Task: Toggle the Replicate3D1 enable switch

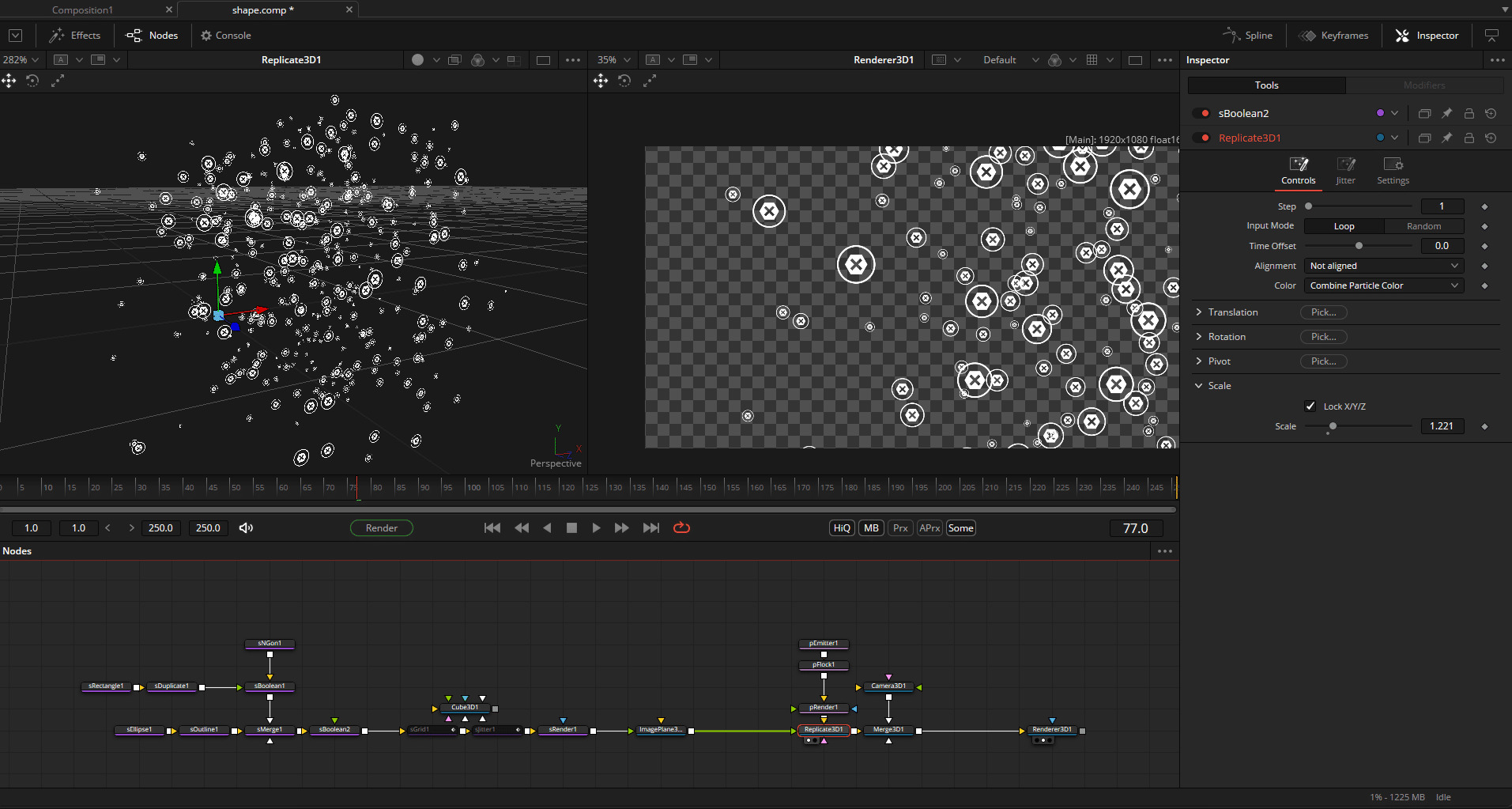Action: click(1203, 138)
